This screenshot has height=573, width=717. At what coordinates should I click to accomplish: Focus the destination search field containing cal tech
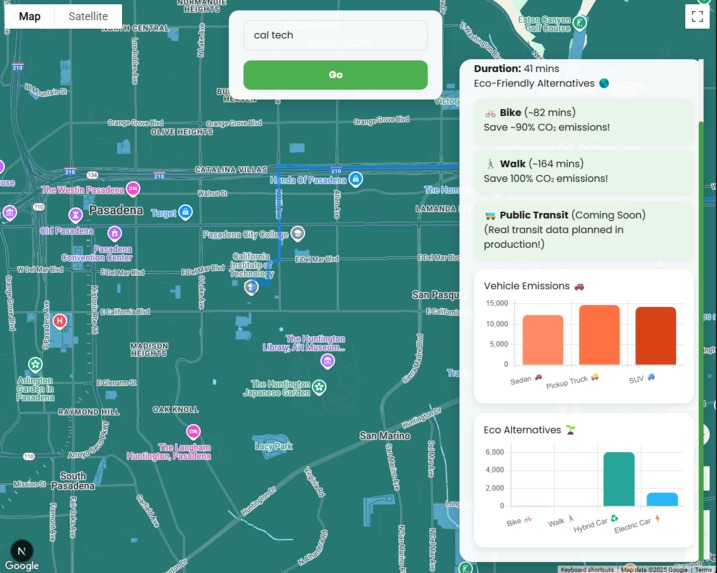coord(335,35)
